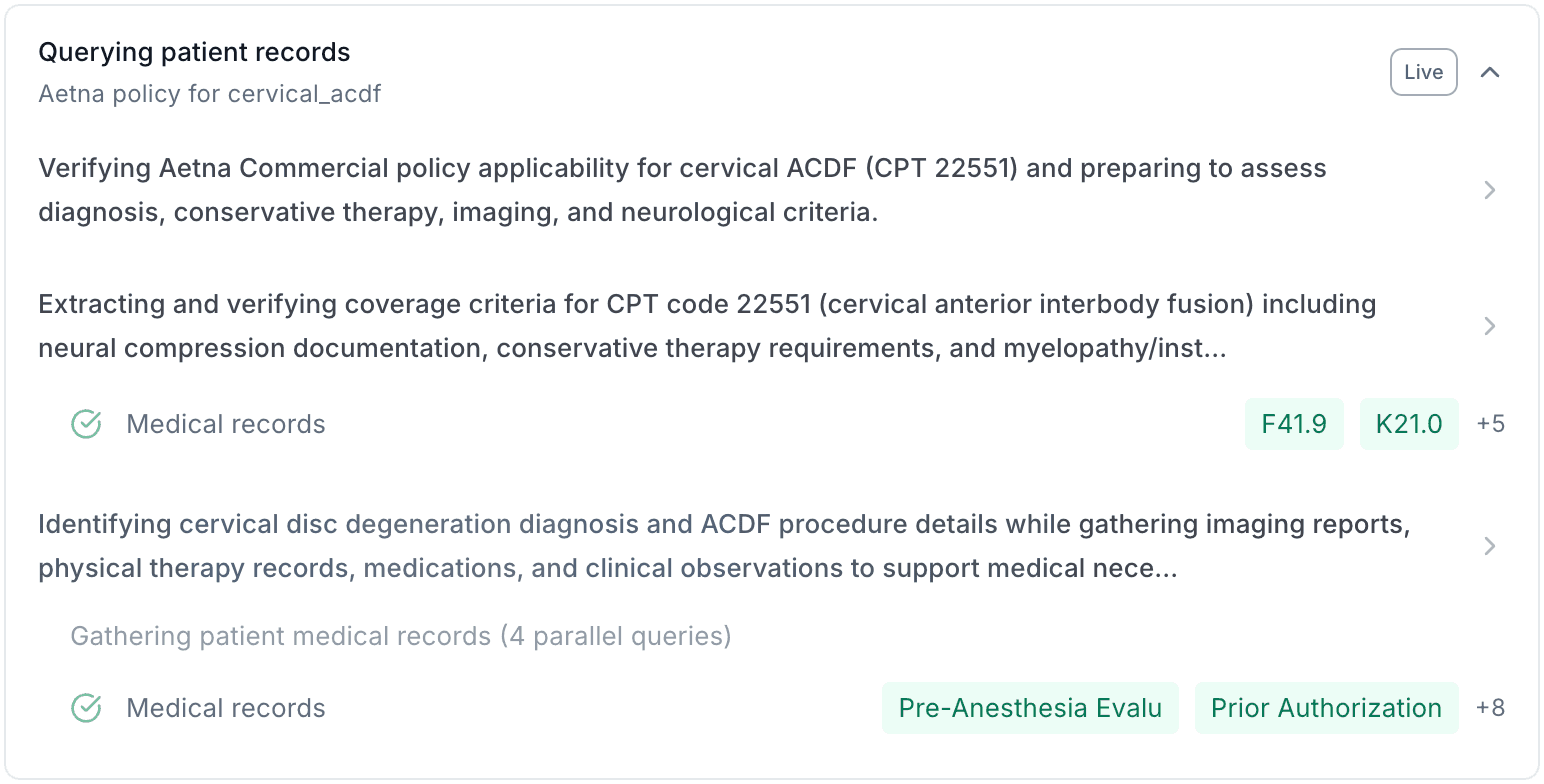Screen dimensions: 1544x784
Task: Open the Pre-Anesthesia Evalu document tag
Action: 1030,708
